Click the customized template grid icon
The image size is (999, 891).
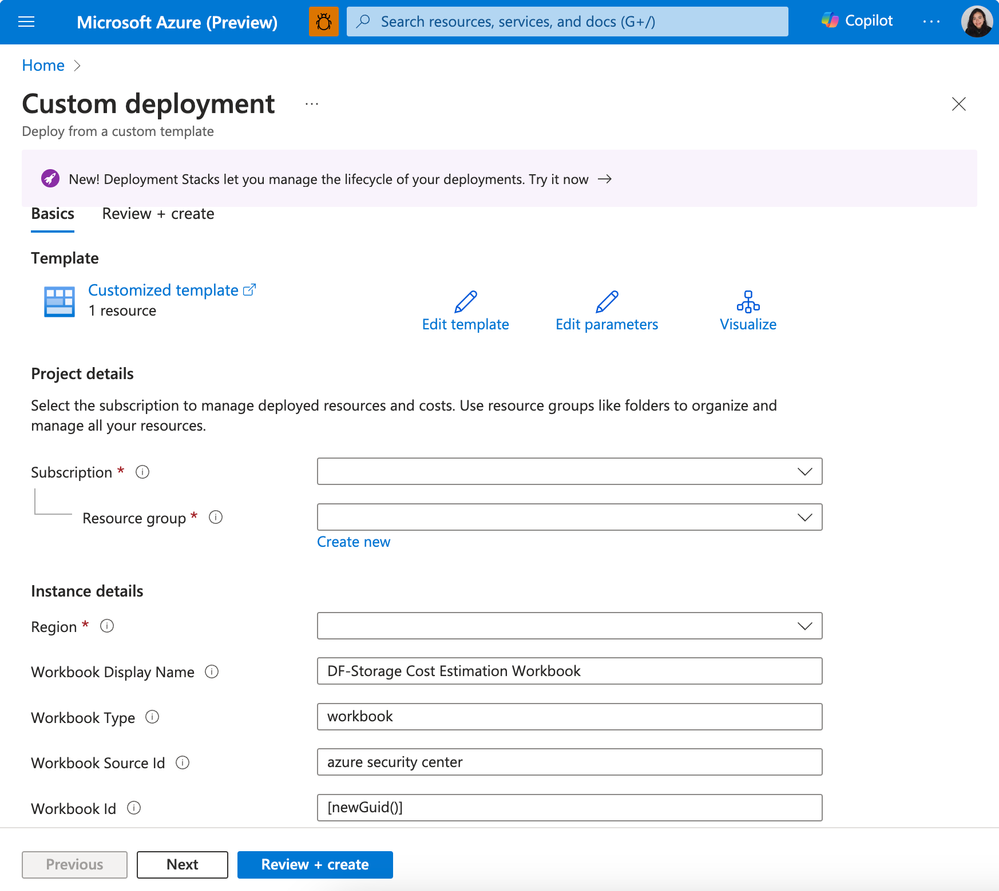point(59,301)
